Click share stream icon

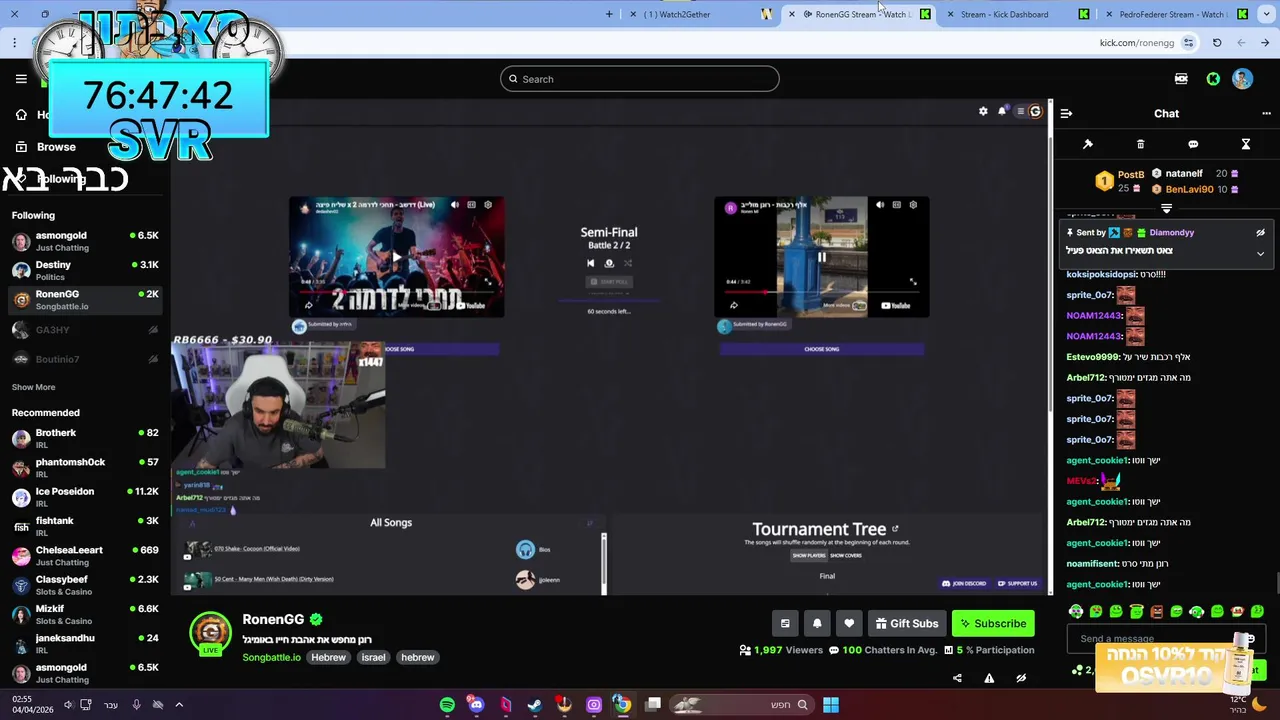pos(957,678)
